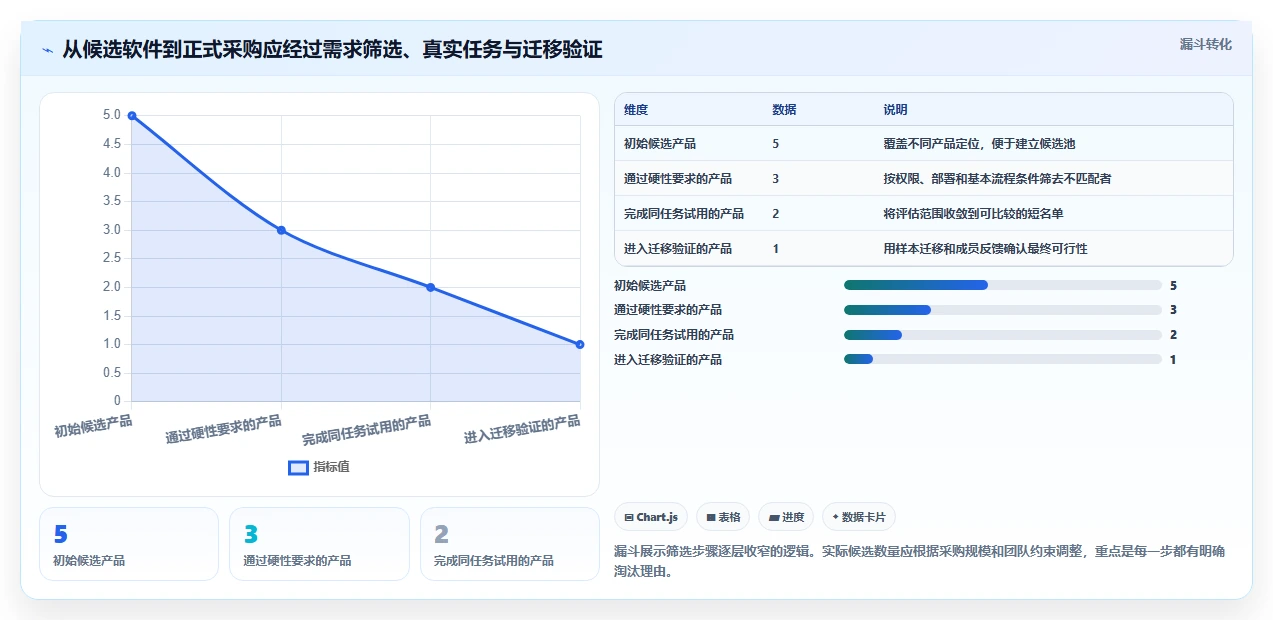Click the 说明 column header
This screenshot has height=620, width=1273.
[x=895, y=110]
